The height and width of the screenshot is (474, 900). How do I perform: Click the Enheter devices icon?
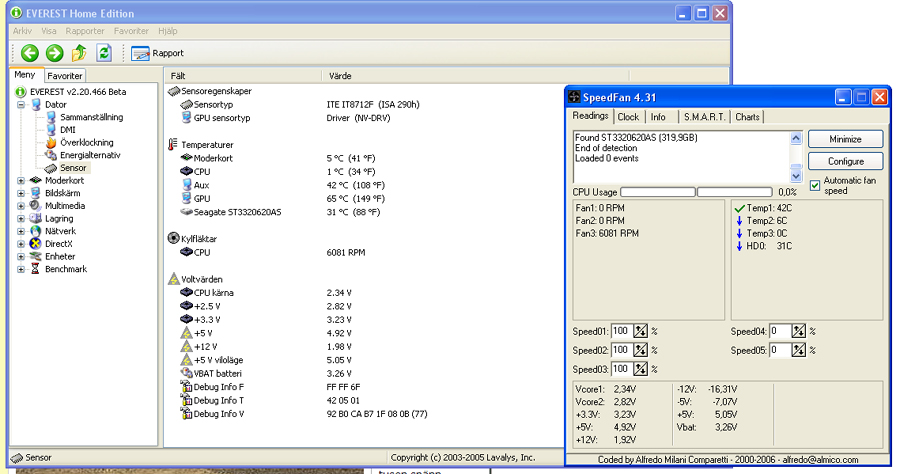tap(36, 257)
